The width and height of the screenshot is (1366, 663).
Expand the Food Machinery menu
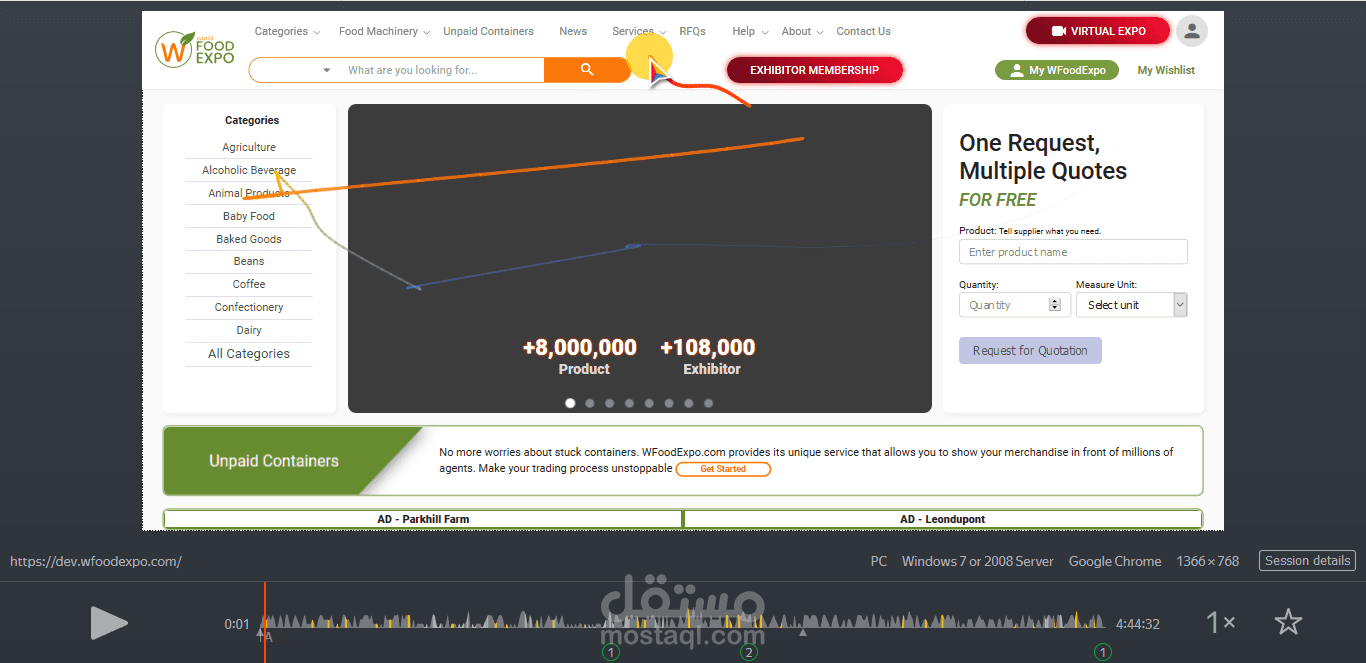point(384,31)
